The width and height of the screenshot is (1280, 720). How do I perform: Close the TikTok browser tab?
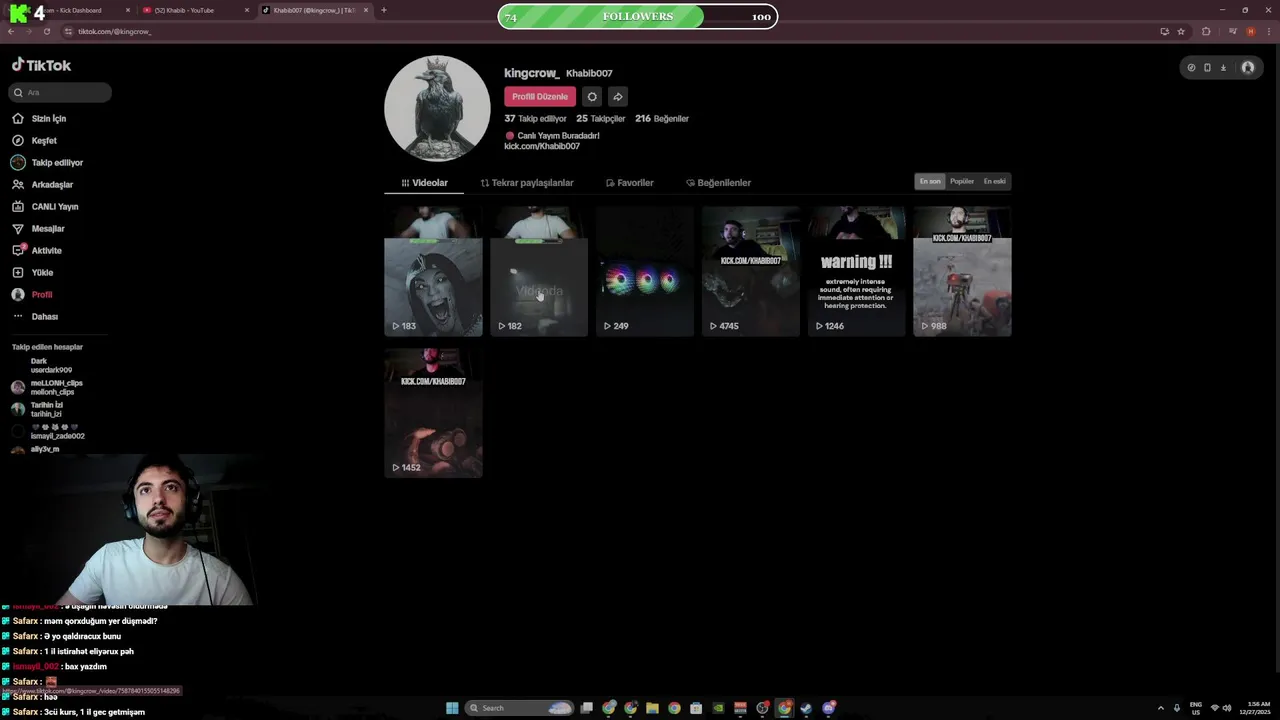pos(366,10)
